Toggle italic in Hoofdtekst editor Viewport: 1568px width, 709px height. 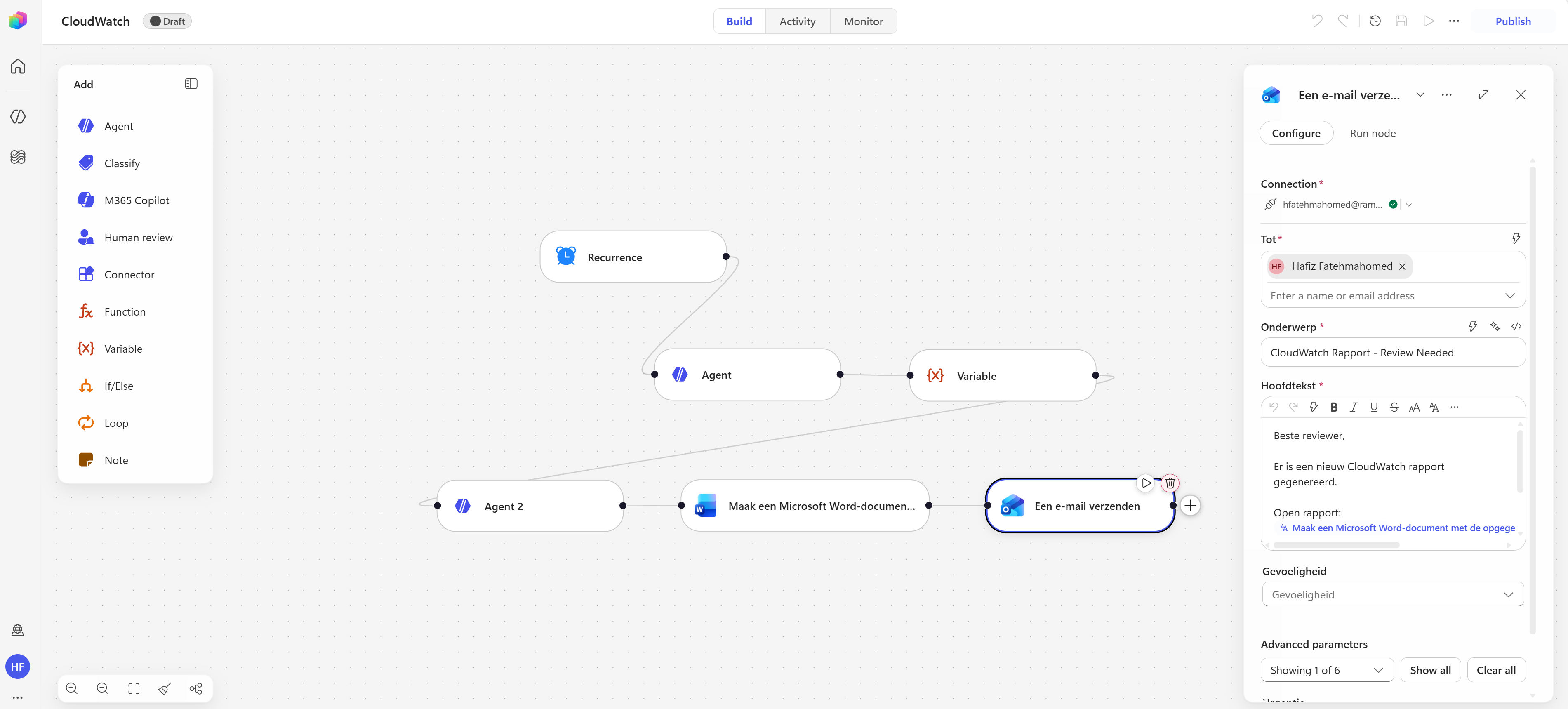pyautogui.click(x=1354, y=407)
